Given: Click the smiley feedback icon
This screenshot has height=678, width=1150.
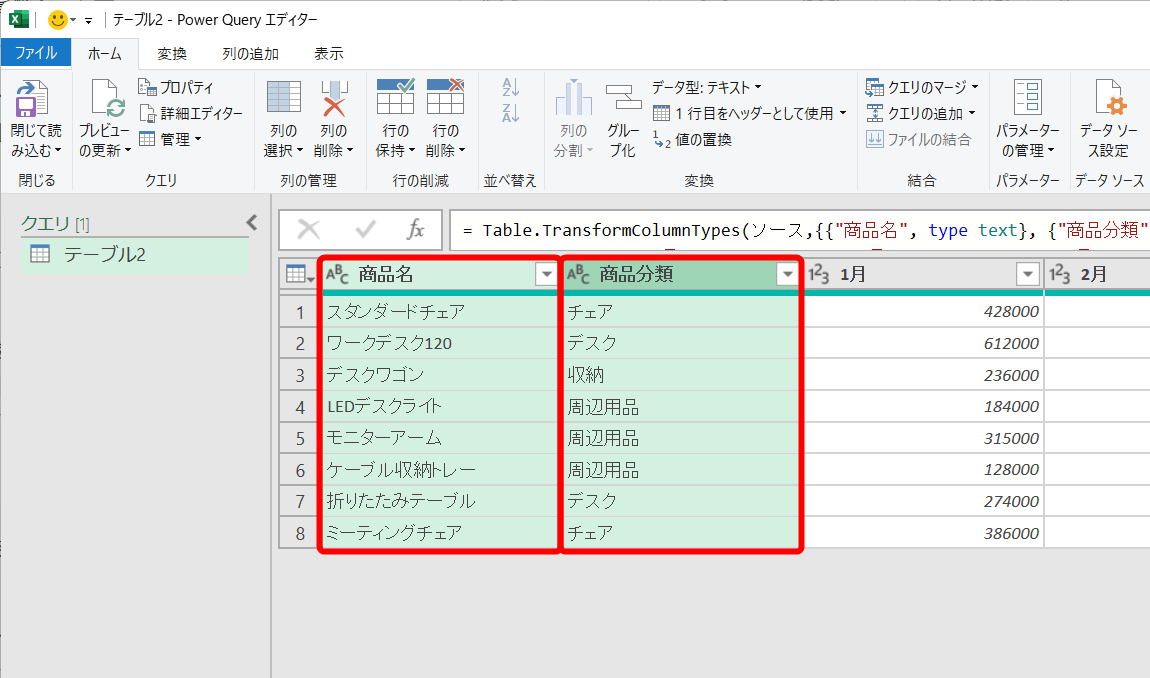Looking at the screenshot, I should pos(57,19).
